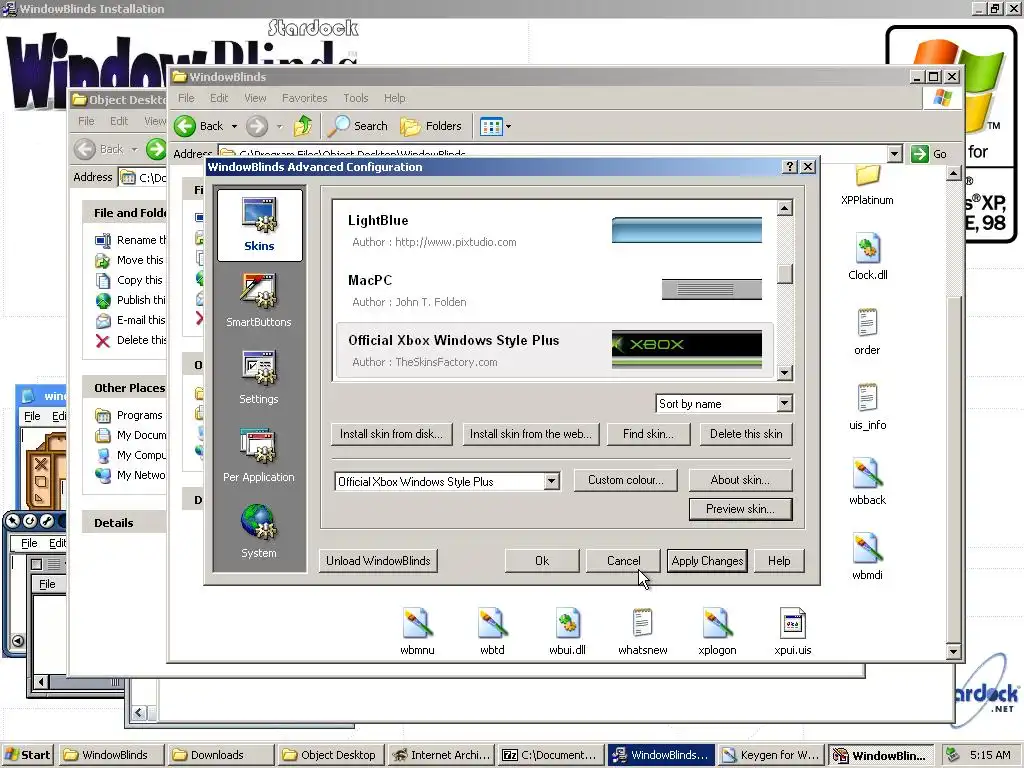The image size is (1024, 768).
Task: Go up one folder level
Action: pos(302,126)
